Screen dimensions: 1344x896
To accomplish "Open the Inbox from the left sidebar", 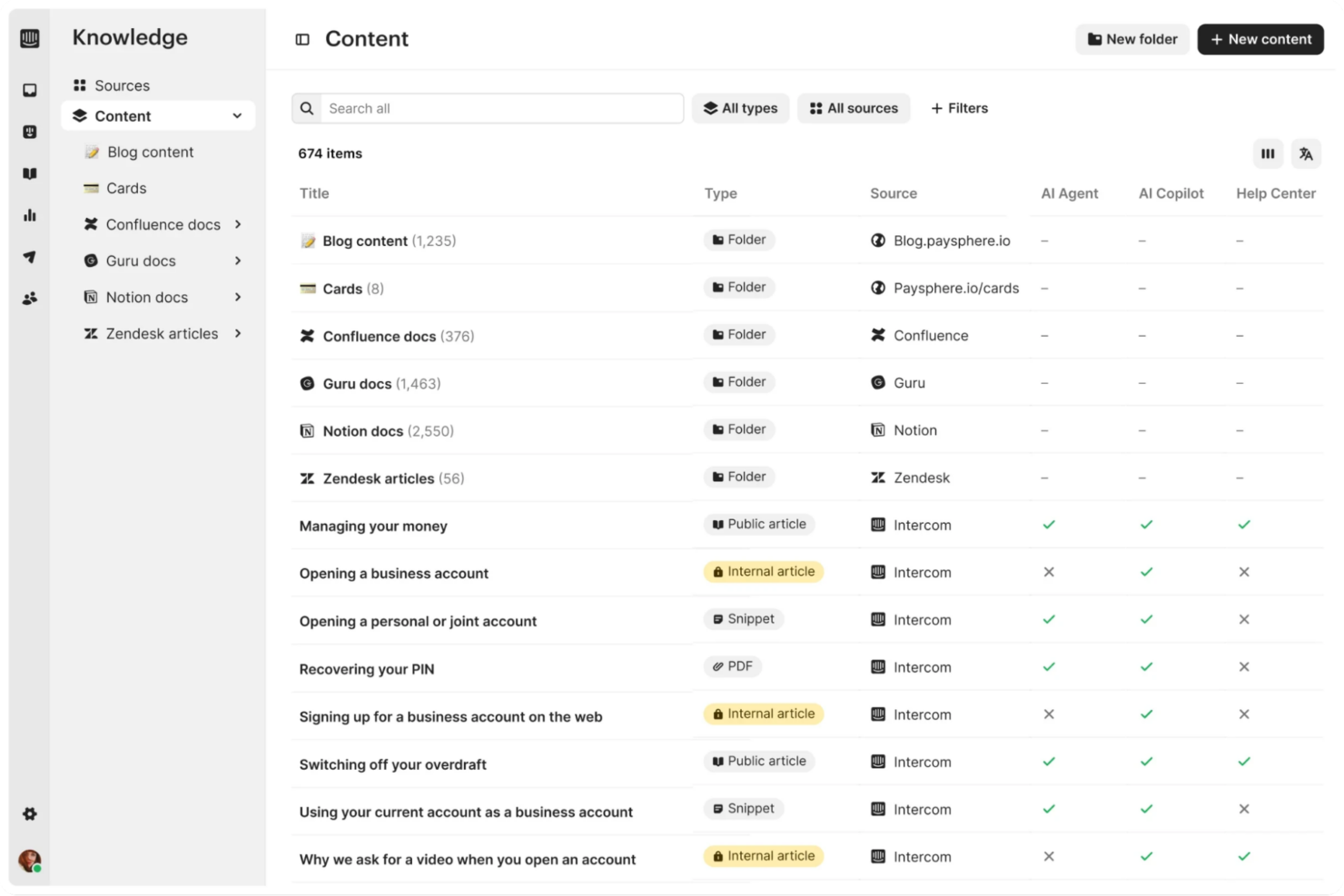I will tap(30, 89).
